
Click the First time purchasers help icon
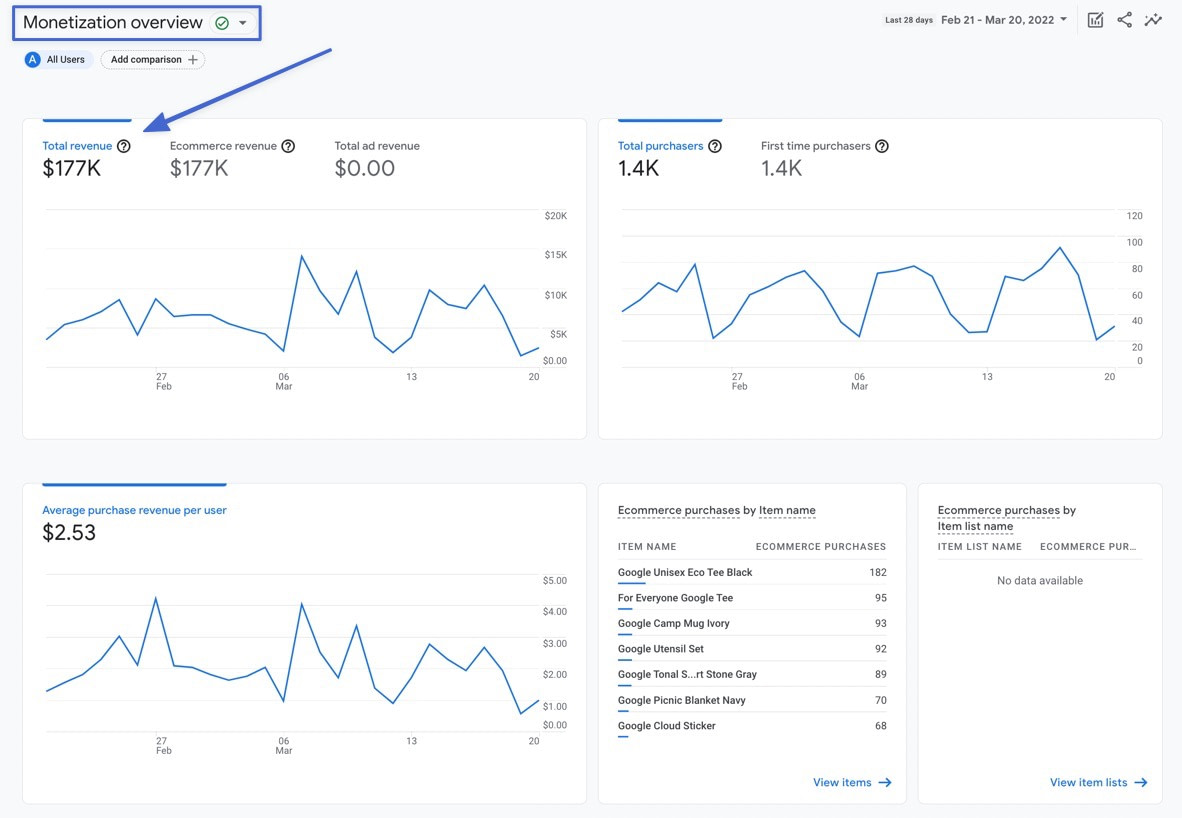click(x=881, y=145)
